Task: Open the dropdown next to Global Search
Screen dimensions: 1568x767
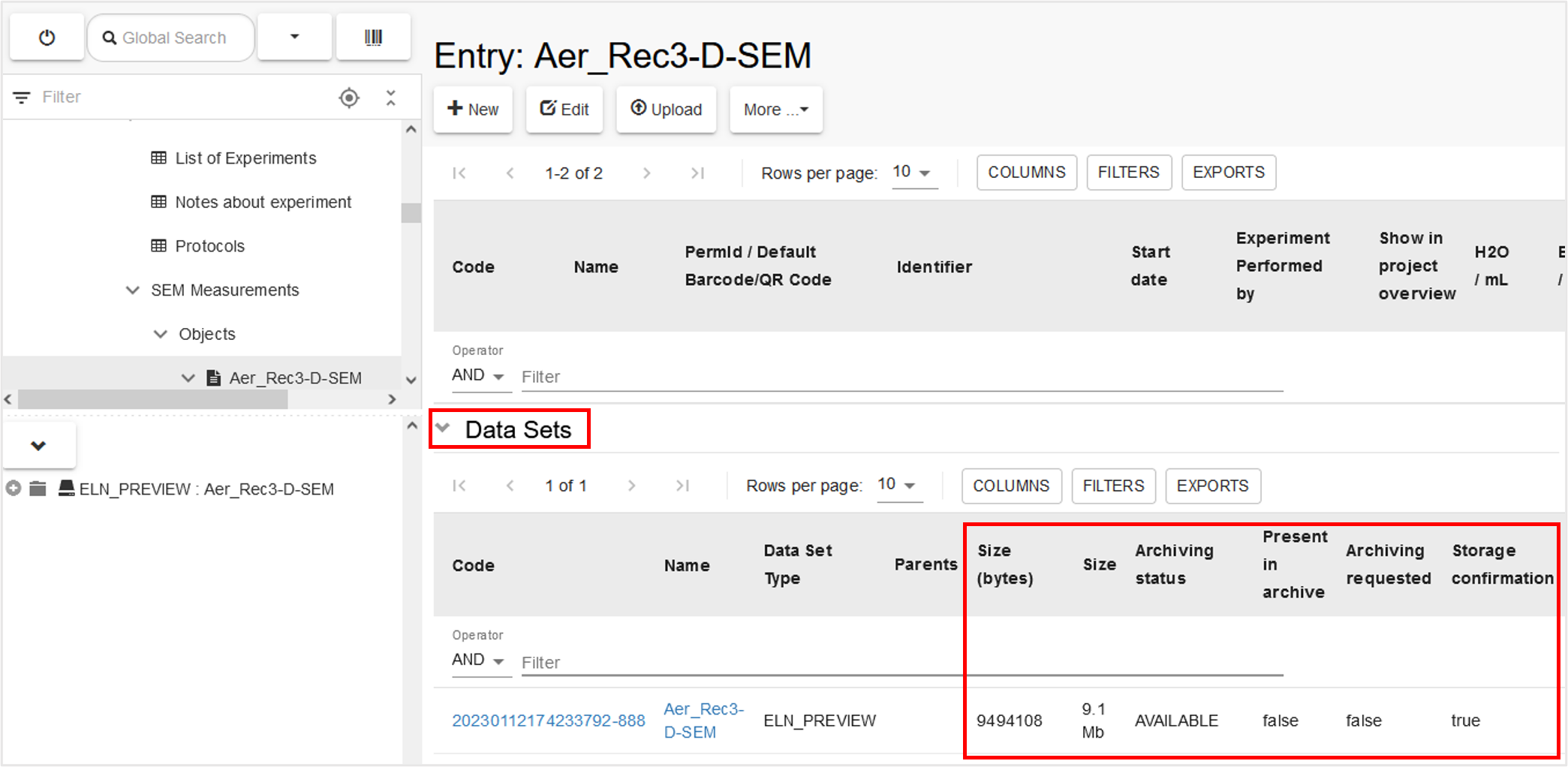Action: click(294, 38)
